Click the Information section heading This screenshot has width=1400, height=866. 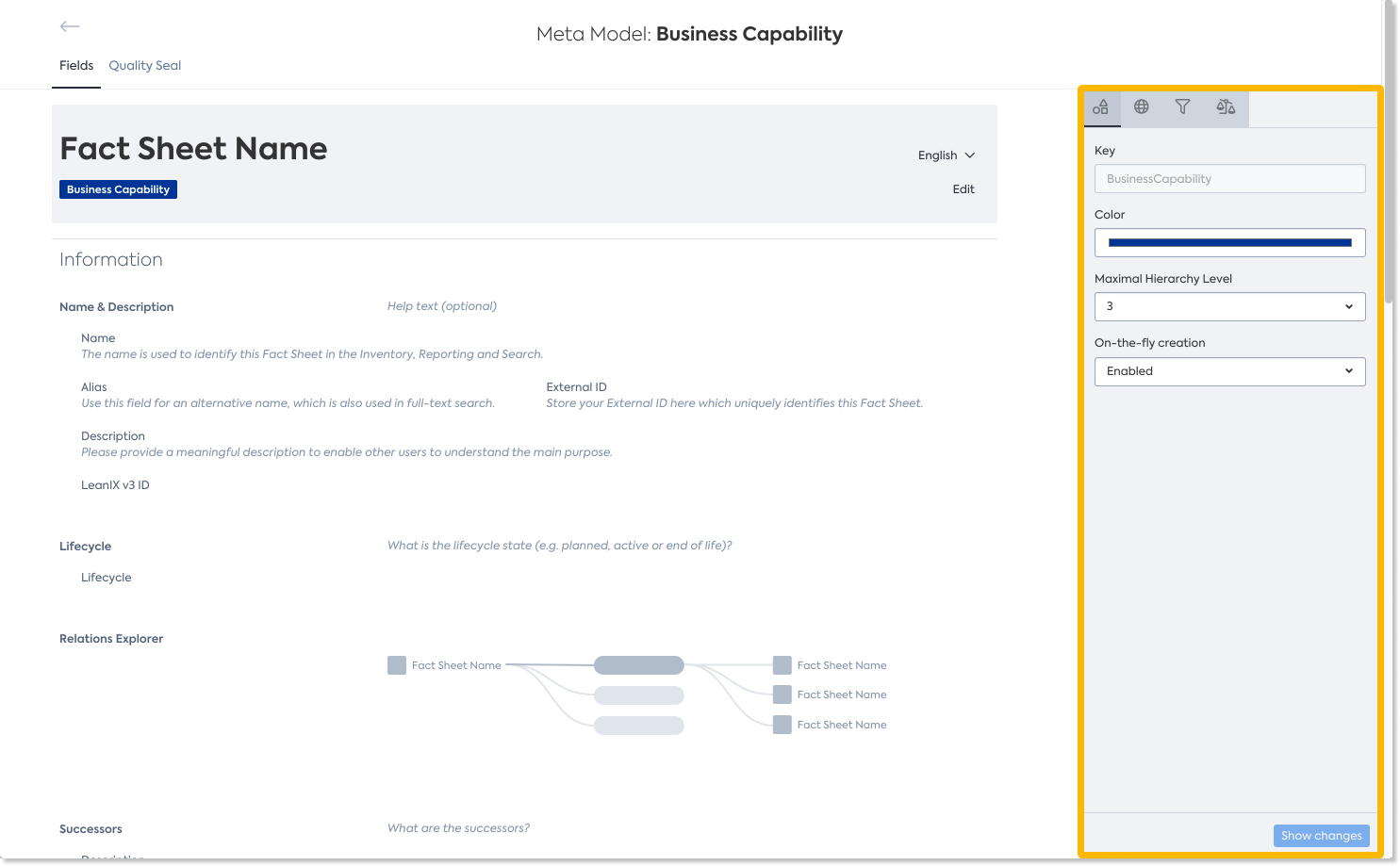(x=111, y=260)
